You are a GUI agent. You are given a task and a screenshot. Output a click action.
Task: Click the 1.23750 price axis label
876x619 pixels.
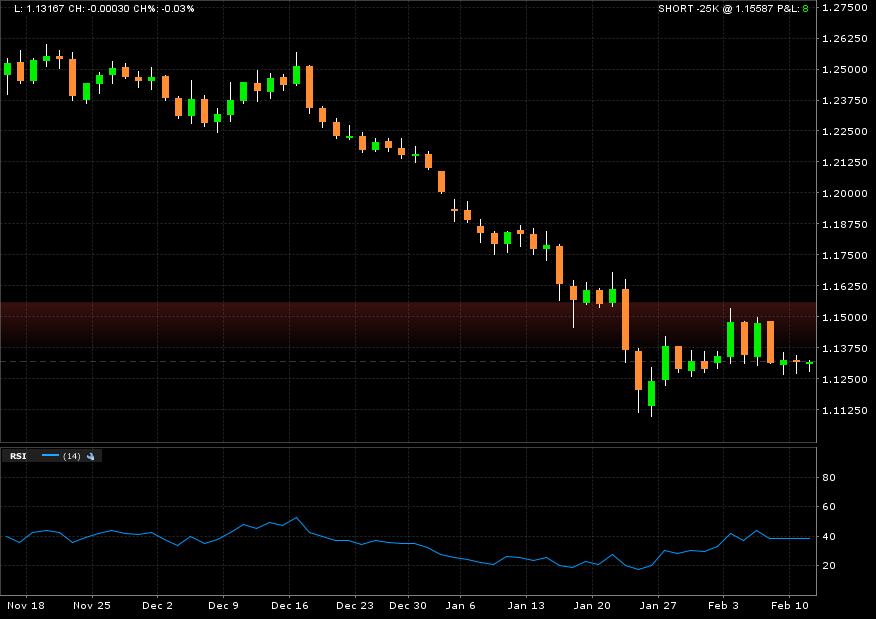[x=845, y=101]
